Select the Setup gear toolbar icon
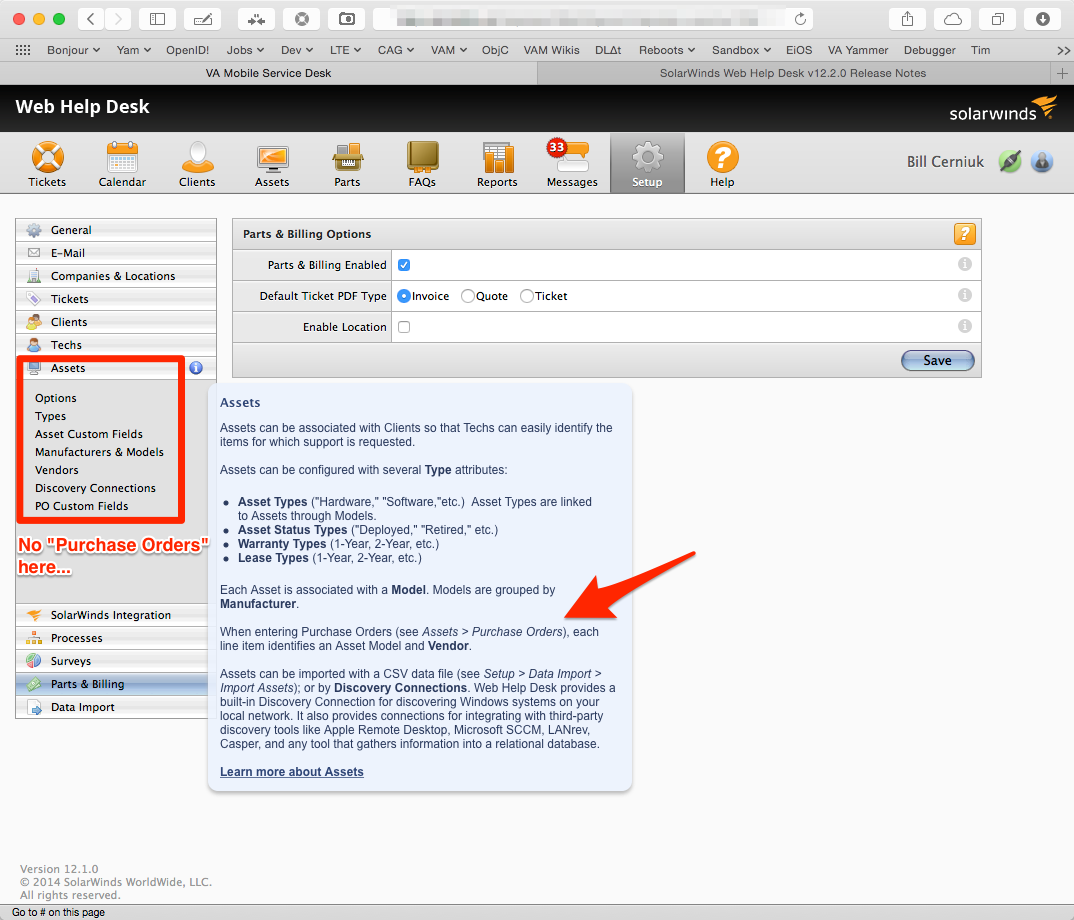1074x920 pixels. 647,164
